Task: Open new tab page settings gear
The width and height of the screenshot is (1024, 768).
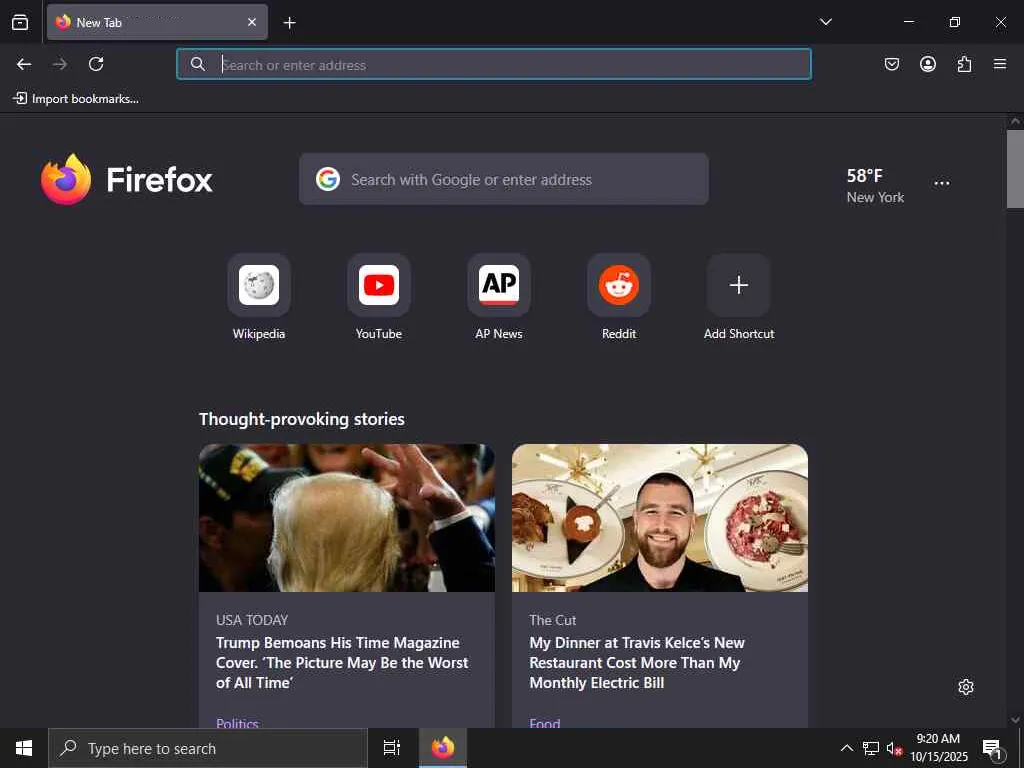Action: click(966, 687)
